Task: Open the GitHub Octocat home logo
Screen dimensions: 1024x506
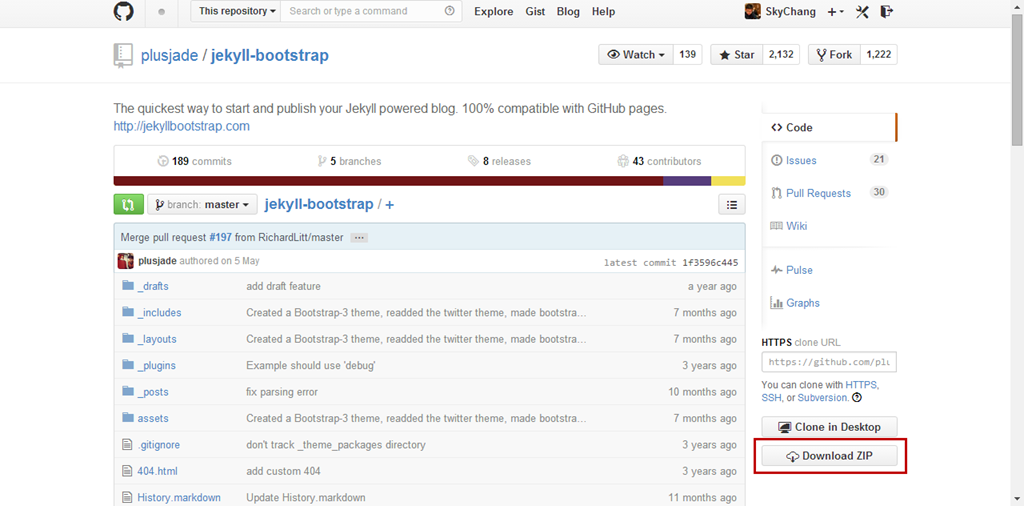Action: pos(123,11)
